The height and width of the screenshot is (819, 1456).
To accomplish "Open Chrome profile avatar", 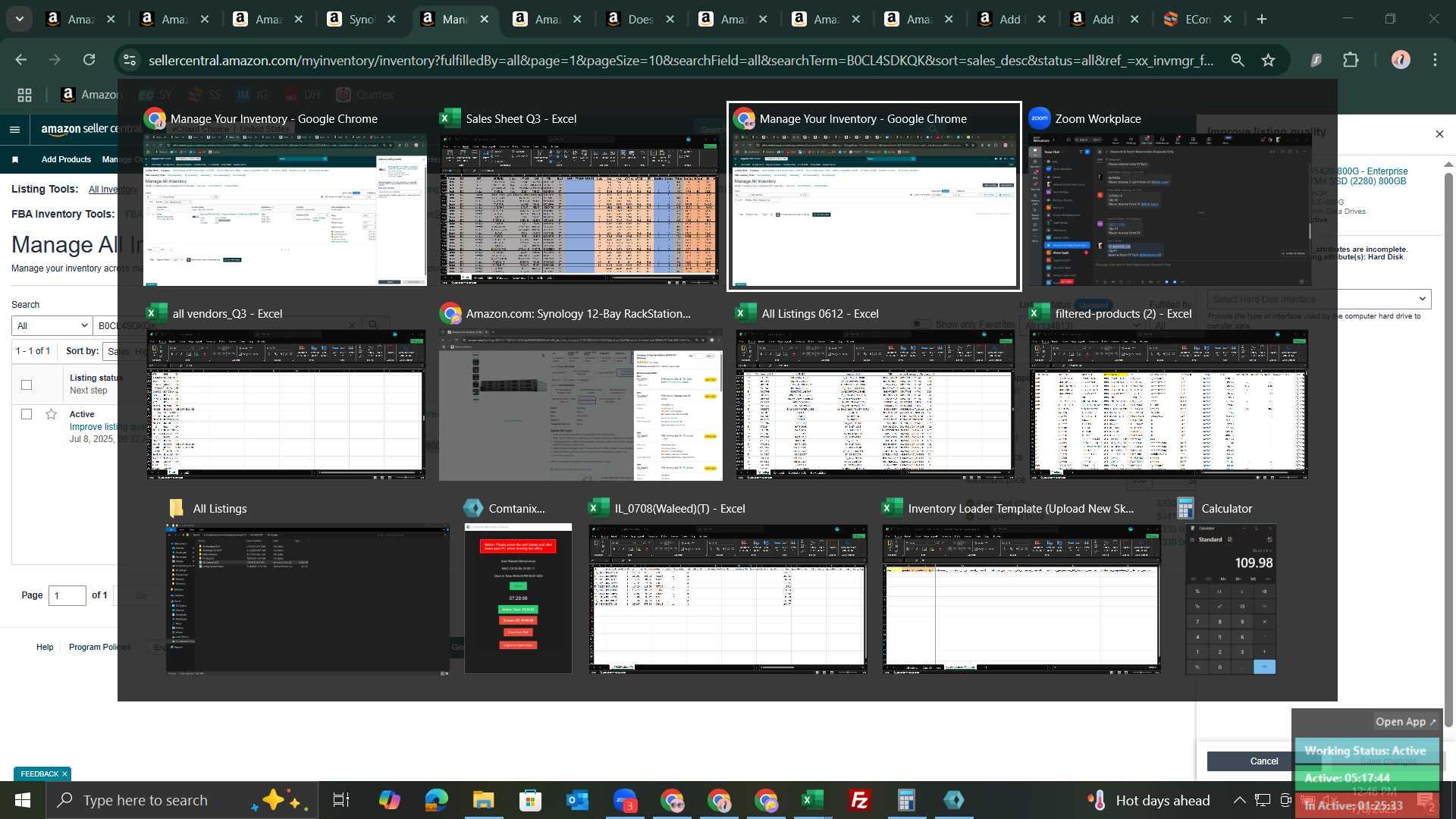I will [x=1401, y=60].
